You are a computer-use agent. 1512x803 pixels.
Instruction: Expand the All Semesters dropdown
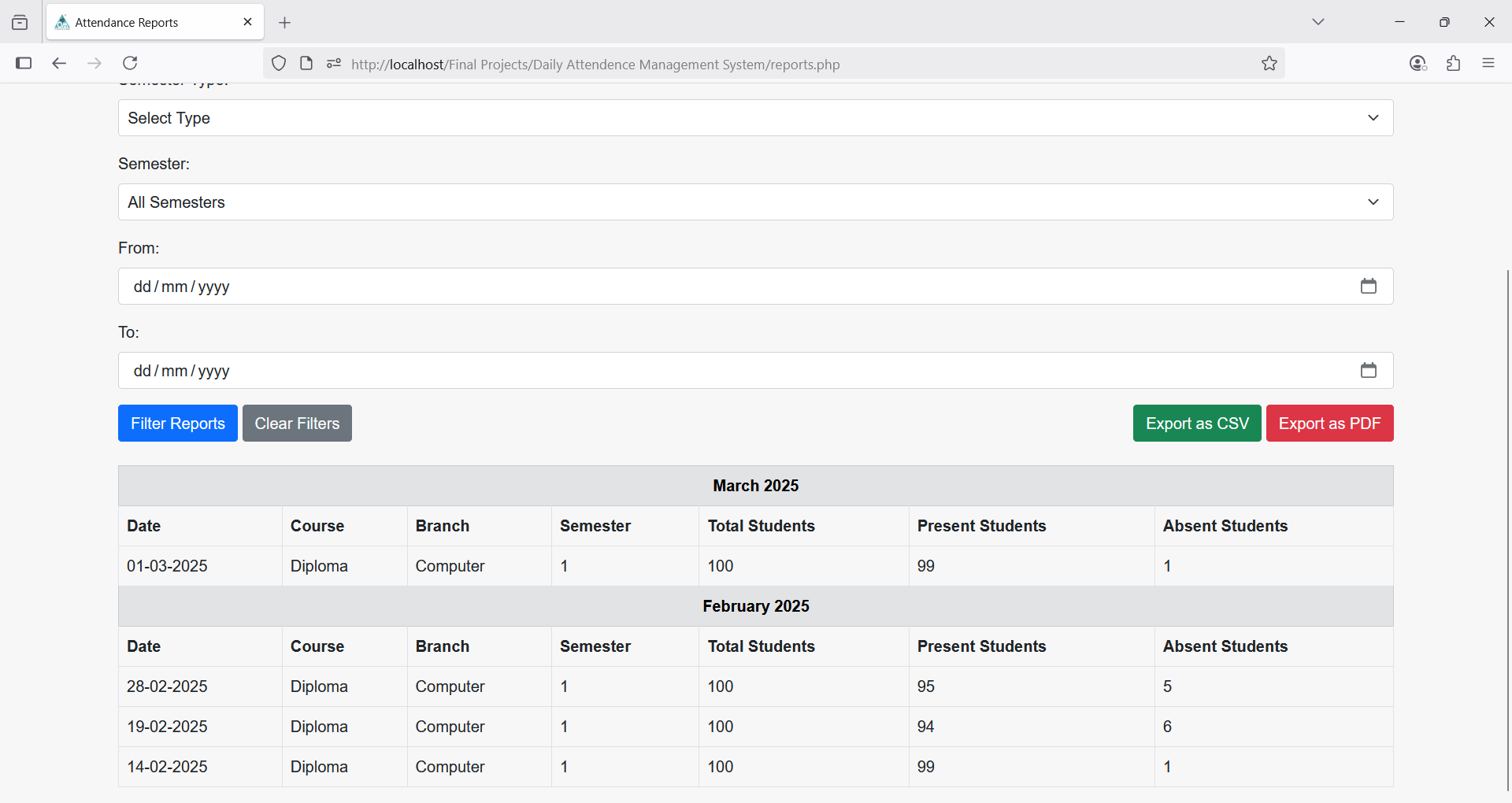click(x=755, y=202)
